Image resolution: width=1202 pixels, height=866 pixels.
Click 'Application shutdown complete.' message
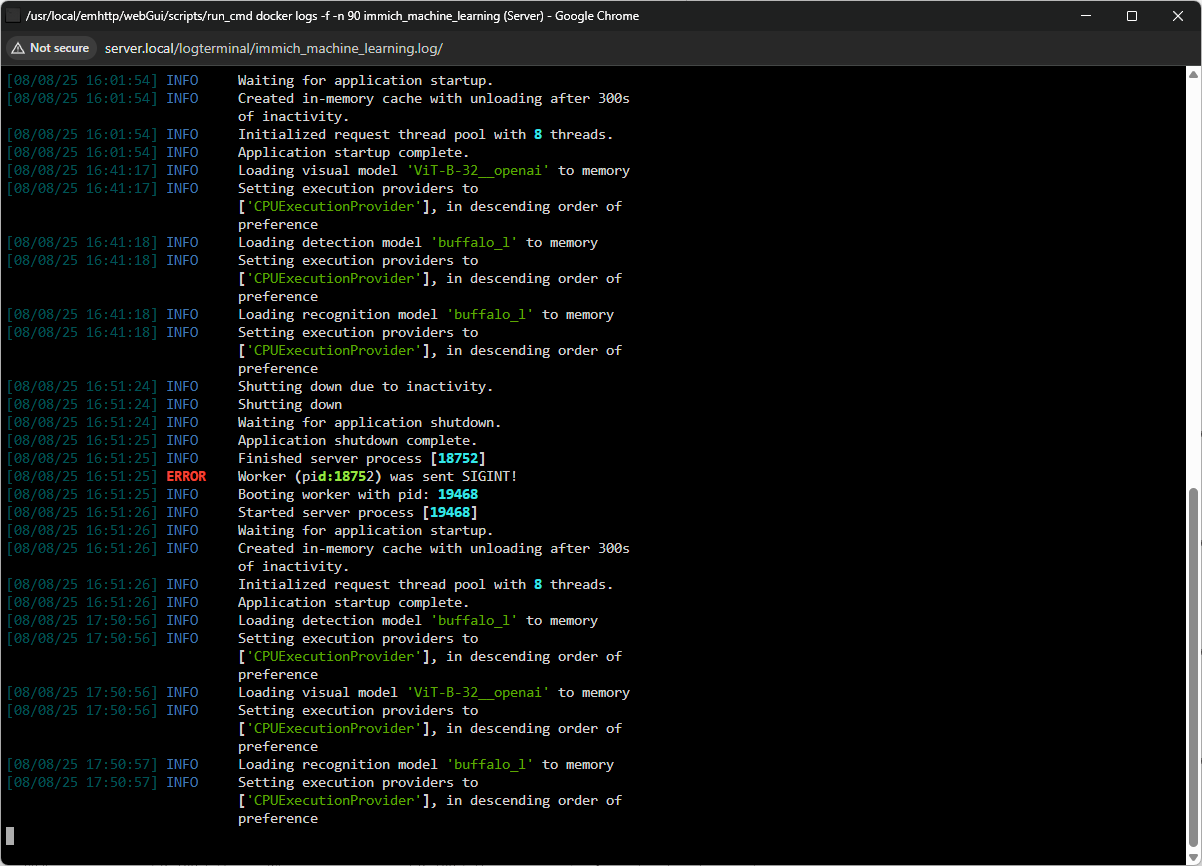pyautogui.click(x=358, y=440)
